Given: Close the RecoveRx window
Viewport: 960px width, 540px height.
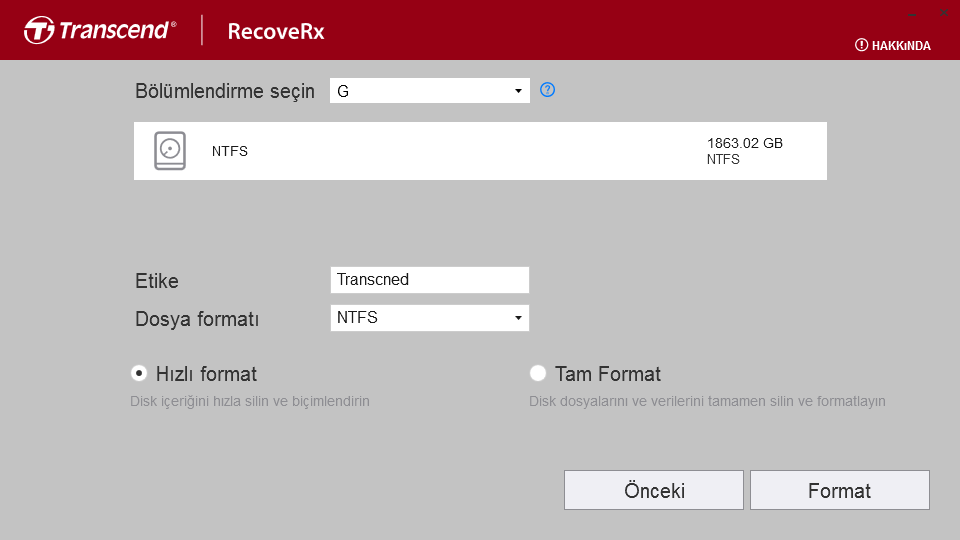Looking at the screenshot, I should click(943, 13).
